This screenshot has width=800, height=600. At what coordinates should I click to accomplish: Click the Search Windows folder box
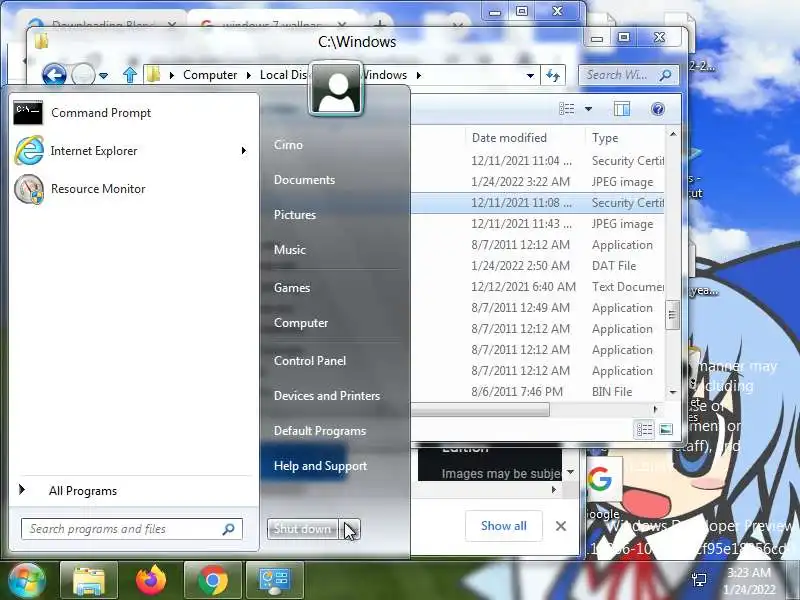point(629,75)
